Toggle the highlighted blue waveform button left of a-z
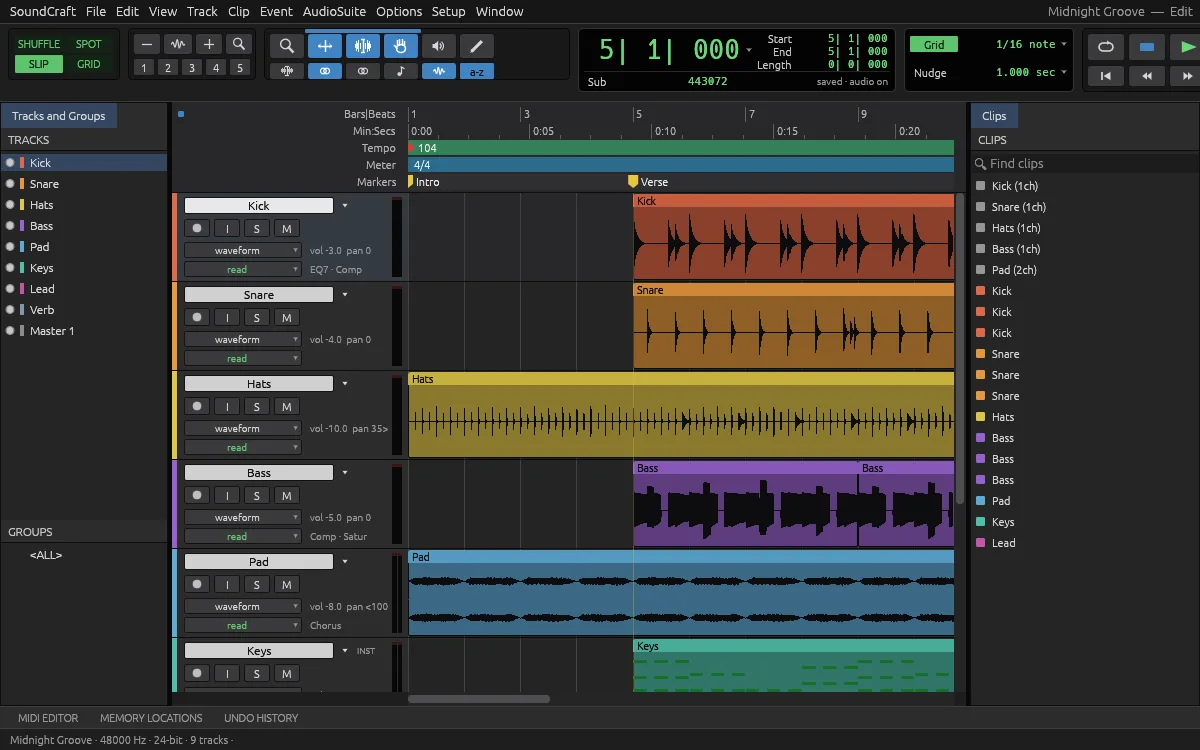 point(438,71)
